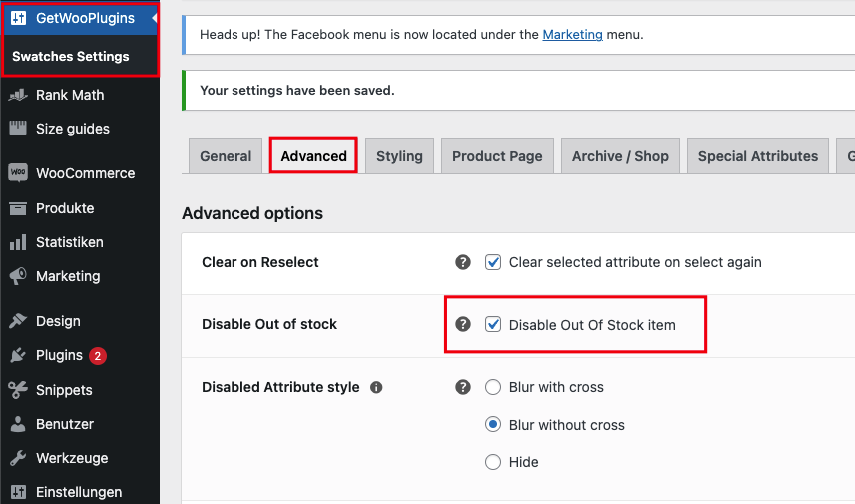This screenshot has width=855, height=504.
Task: Click the GetWooPlugins sidebar icon
Action: 18,18
